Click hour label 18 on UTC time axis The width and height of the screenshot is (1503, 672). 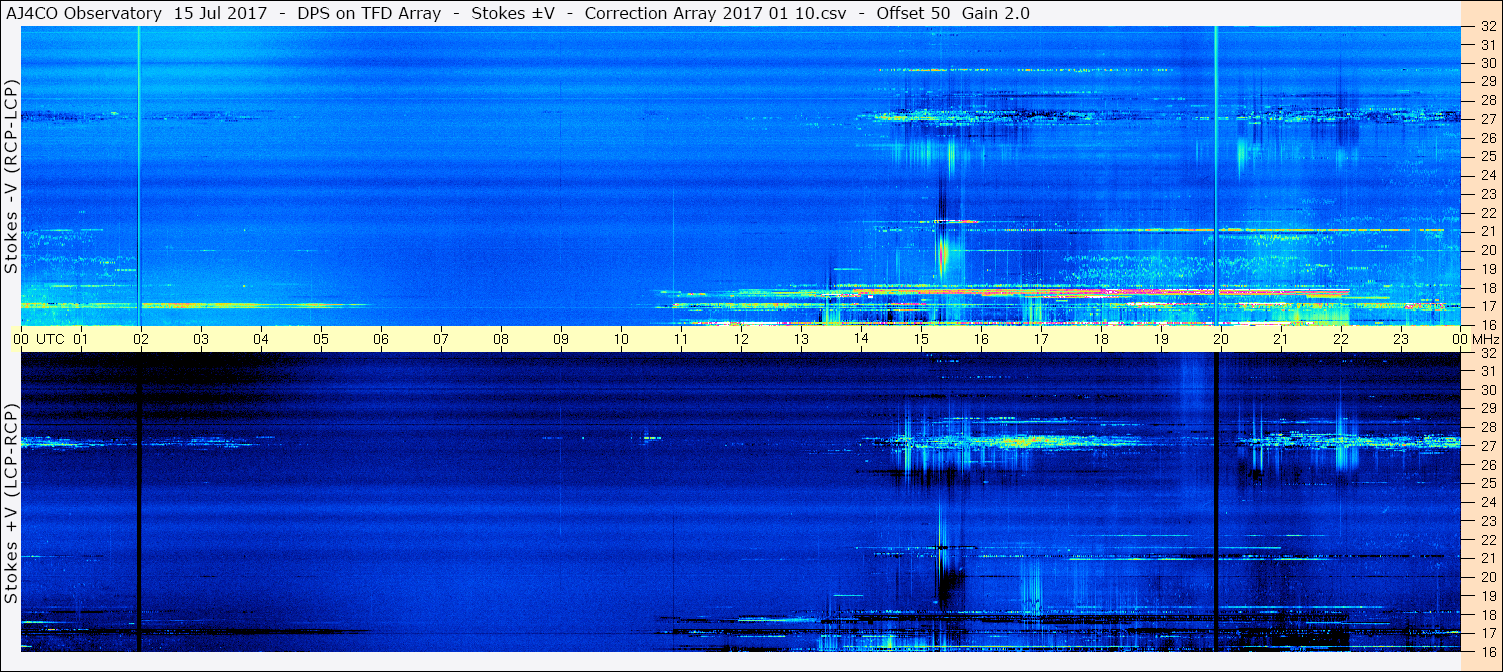click(x=1101, y=339)
